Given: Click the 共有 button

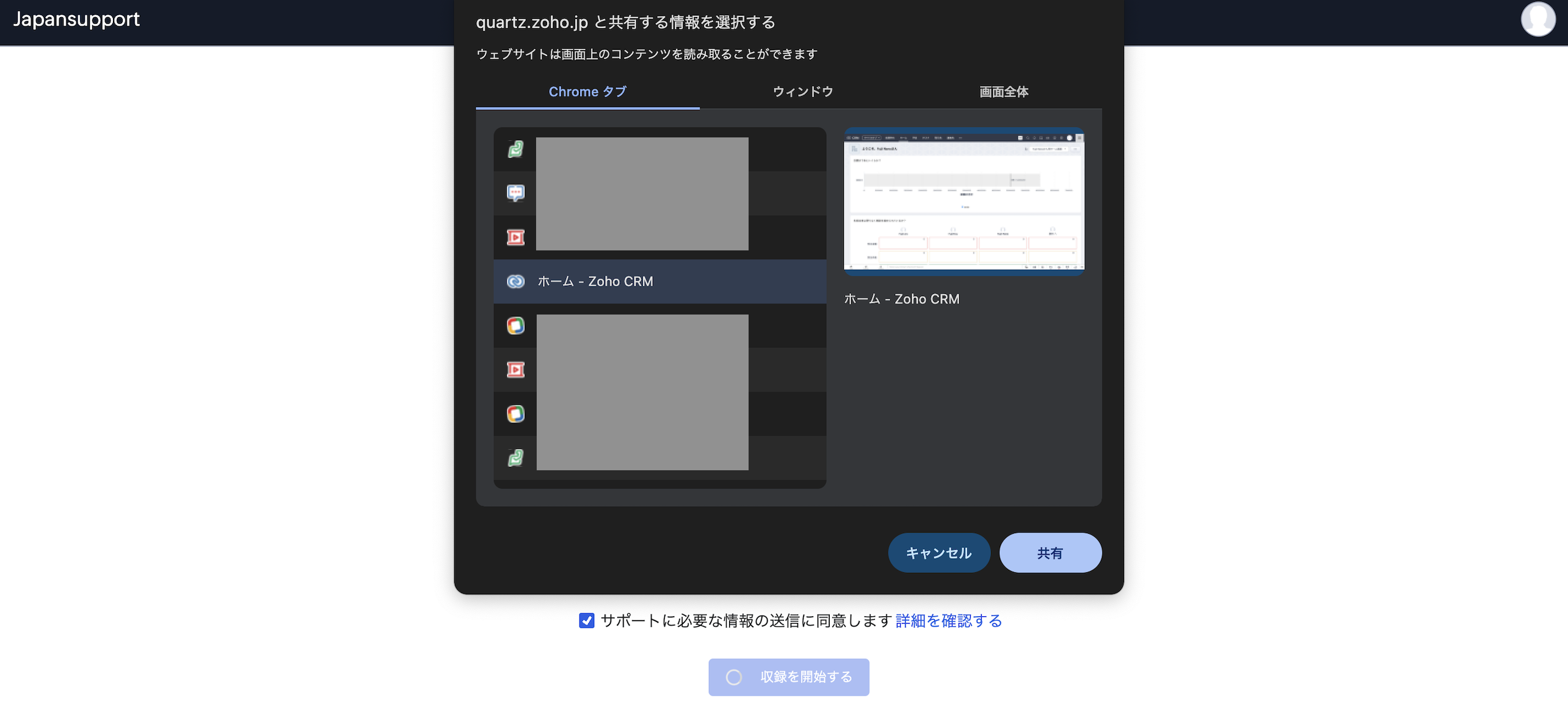Looking at the screenshot, I should click(x=1050, y=553).
